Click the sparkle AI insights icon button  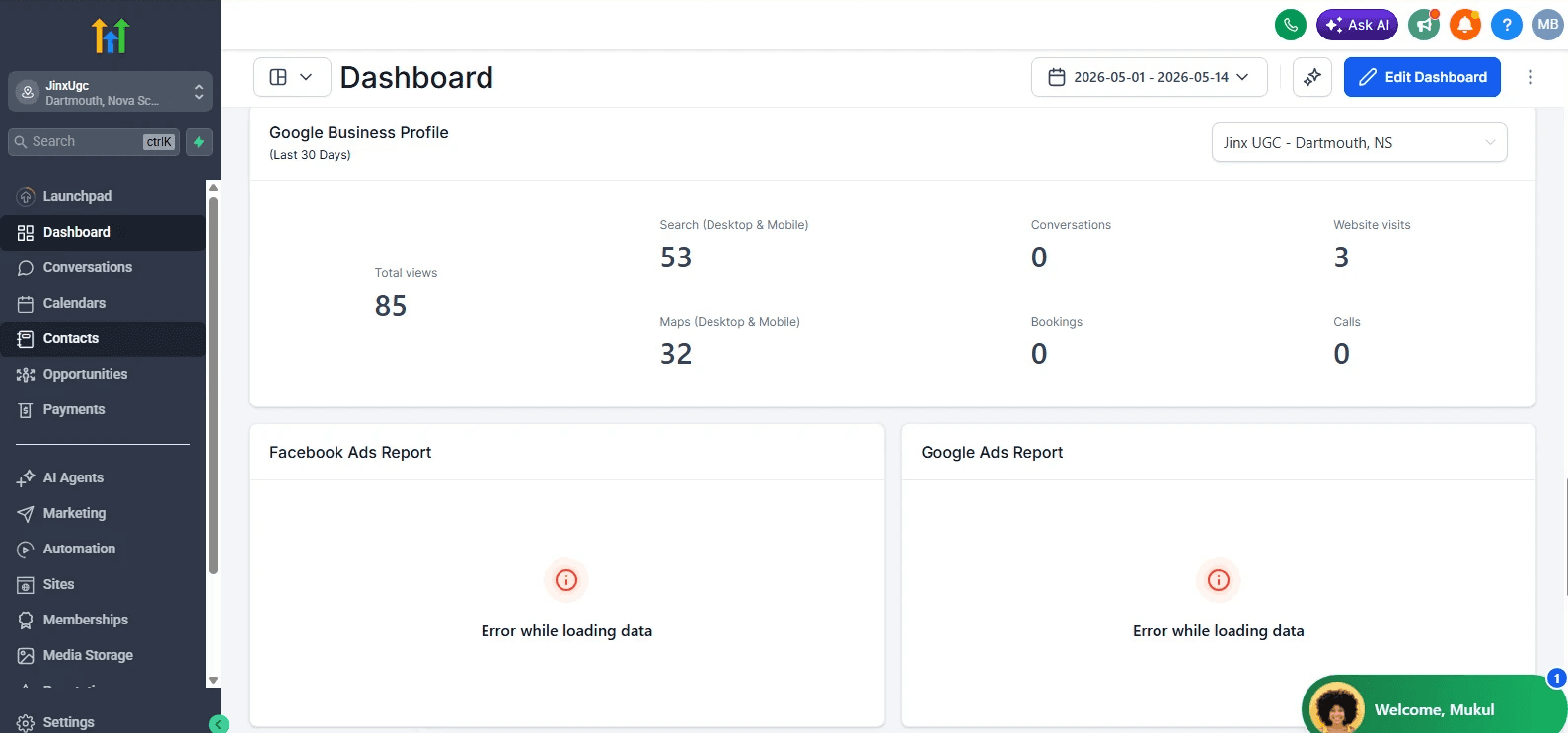coord(1312,77)
